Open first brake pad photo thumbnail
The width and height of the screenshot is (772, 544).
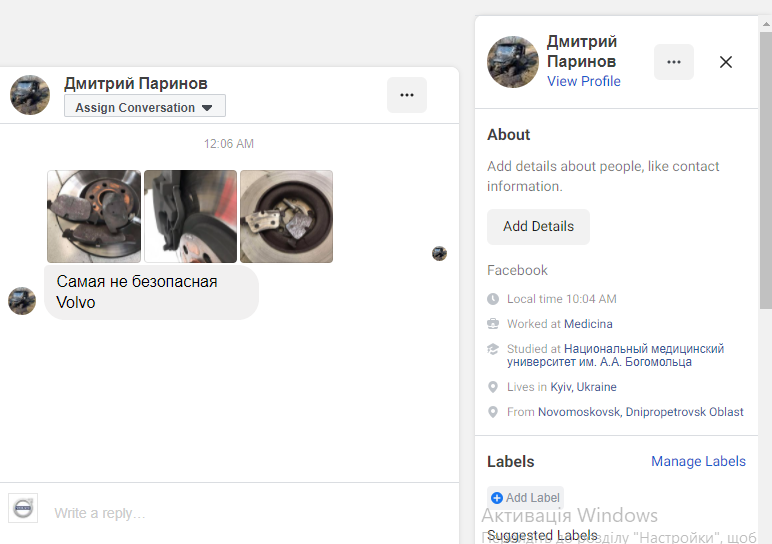click(x=94, y=216)
